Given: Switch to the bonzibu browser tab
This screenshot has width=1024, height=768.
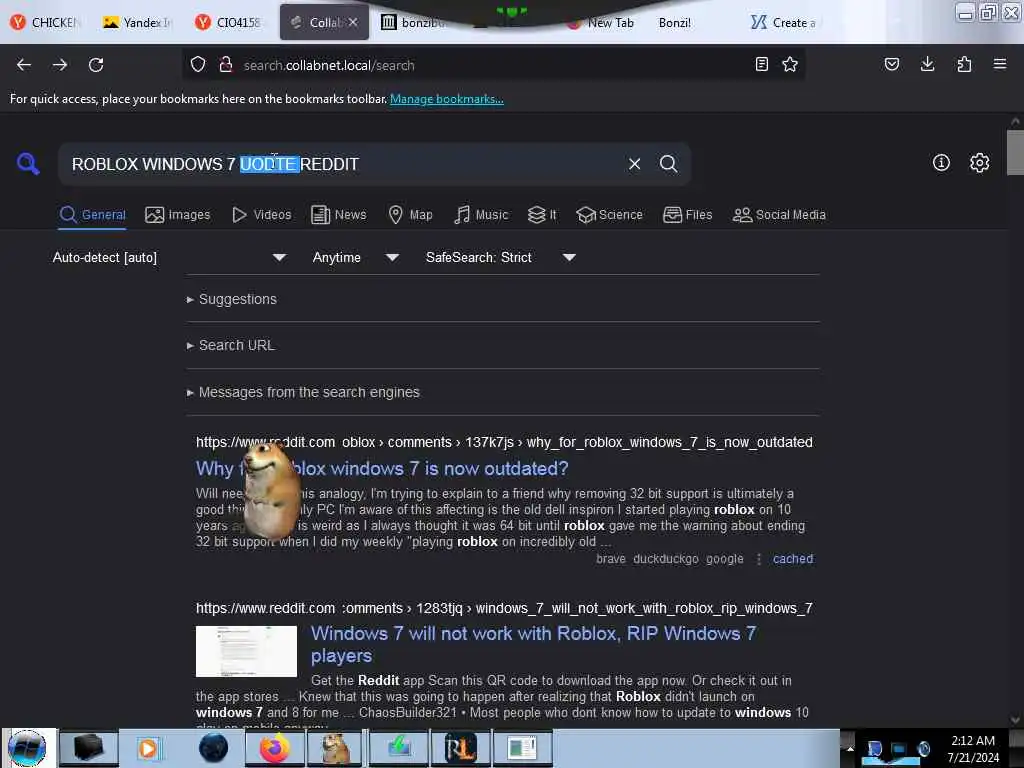Looking at the screenshot, I should click(x=415, y=22).
